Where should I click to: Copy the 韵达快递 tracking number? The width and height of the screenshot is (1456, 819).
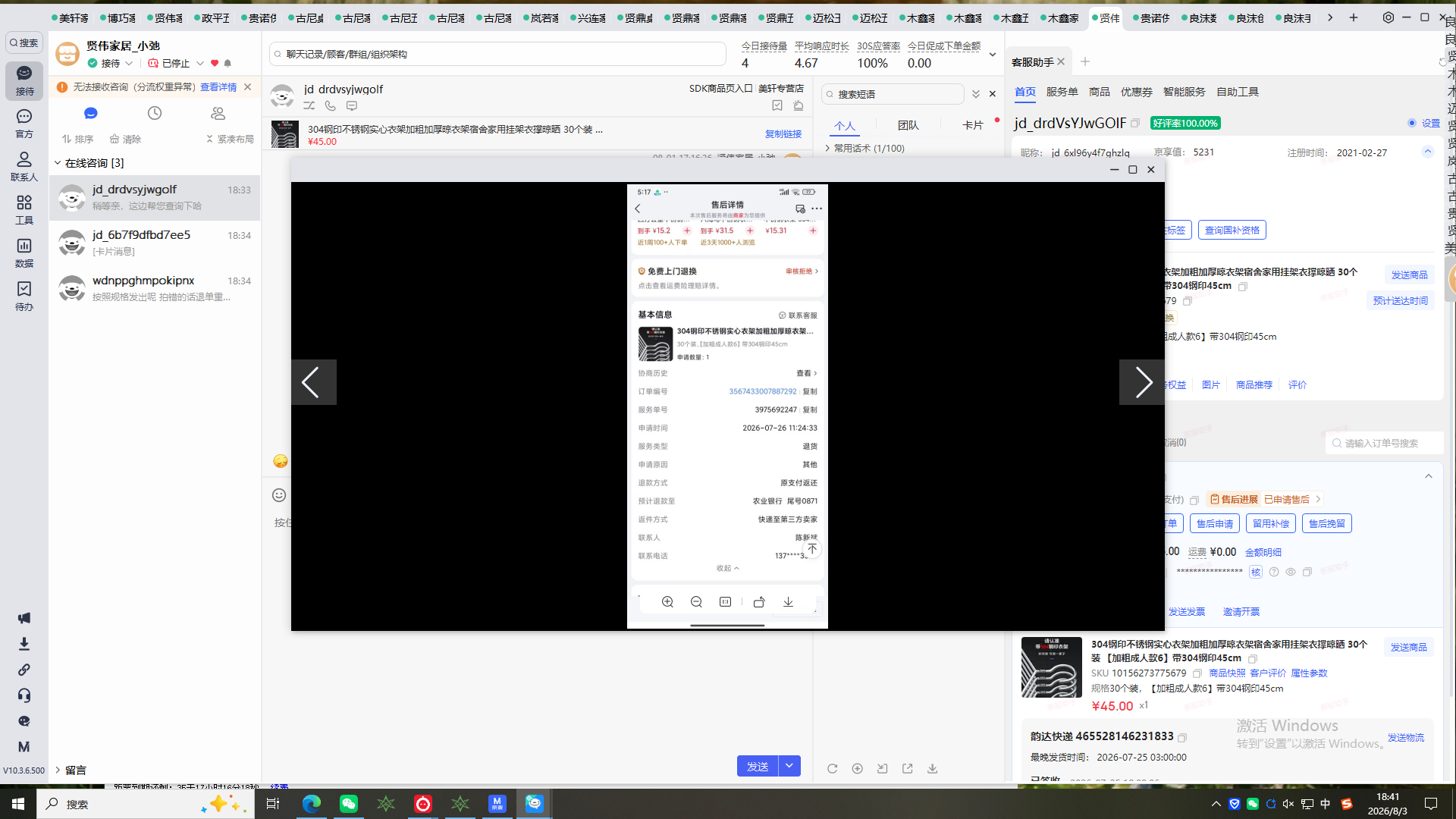click(1182, 737)
